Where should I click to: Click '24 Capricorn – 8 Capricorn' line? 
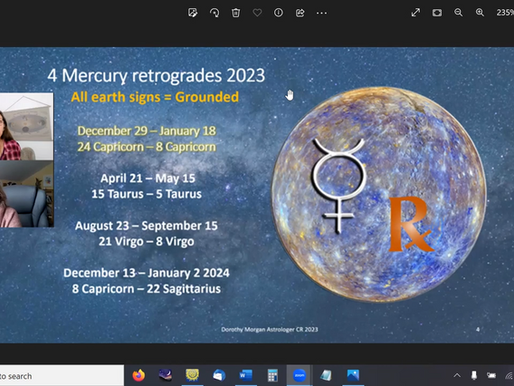click(x=147, y=147)
